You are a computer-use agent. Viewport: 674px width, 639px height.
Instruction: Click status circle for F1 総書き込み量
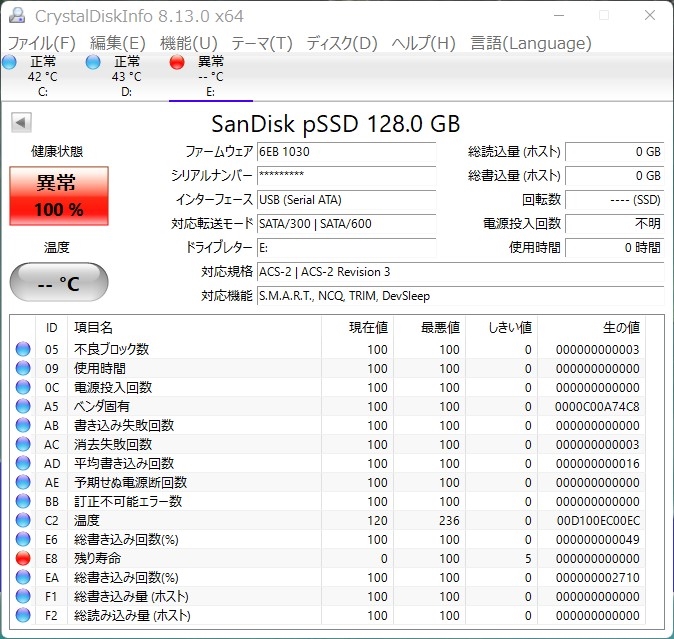click(x=23, y=596)
